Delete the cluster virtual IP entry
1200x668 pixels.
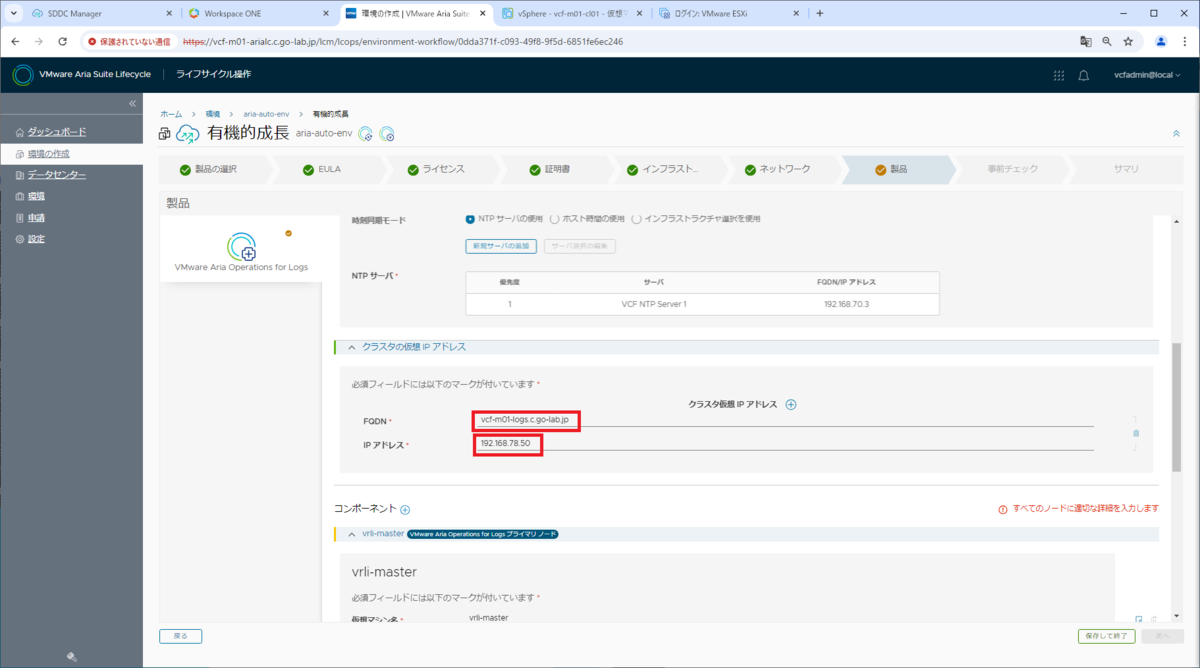coord(1136,433)
